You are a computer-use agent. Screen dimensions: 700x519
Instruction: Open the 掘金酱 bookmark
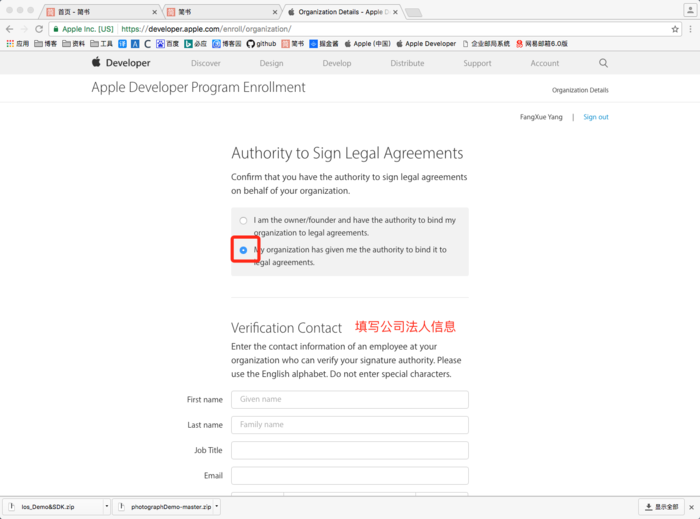[324, 44]
